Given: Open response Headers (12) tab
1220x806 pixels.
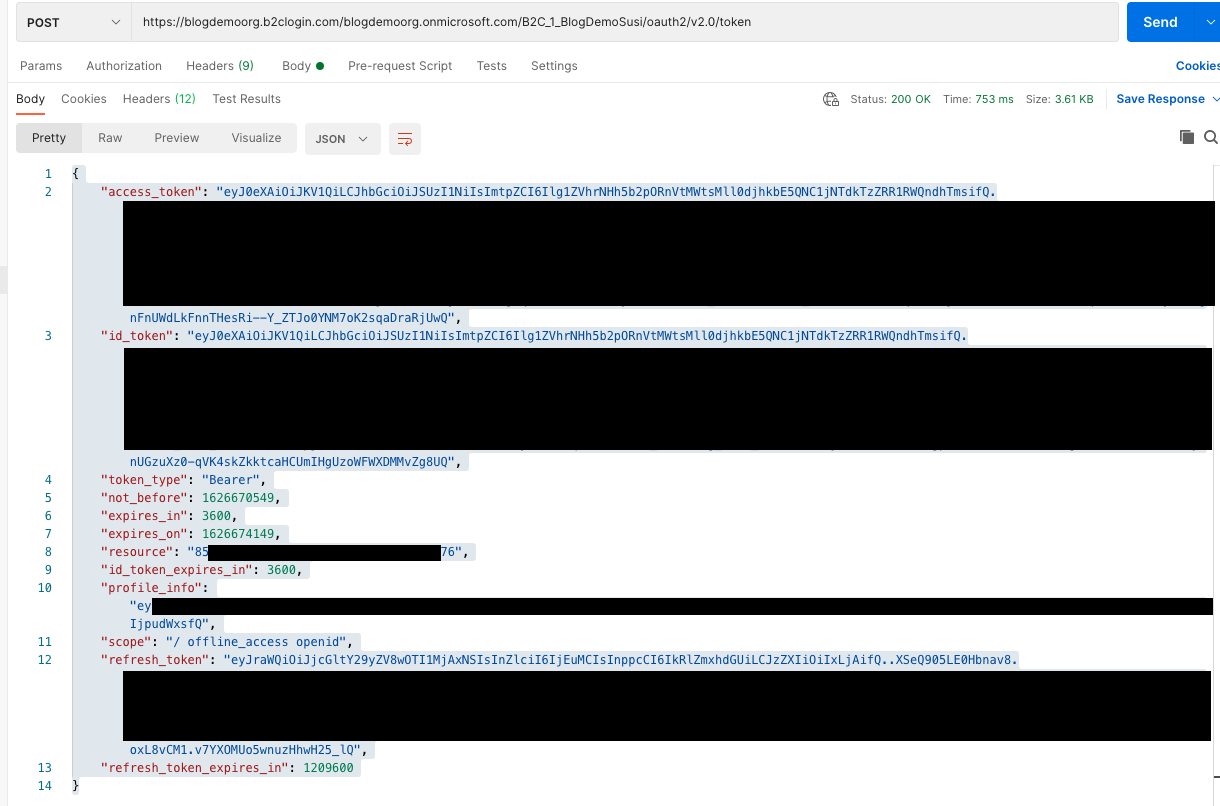Looking at the screenshot, I should [x=159, y=99].
